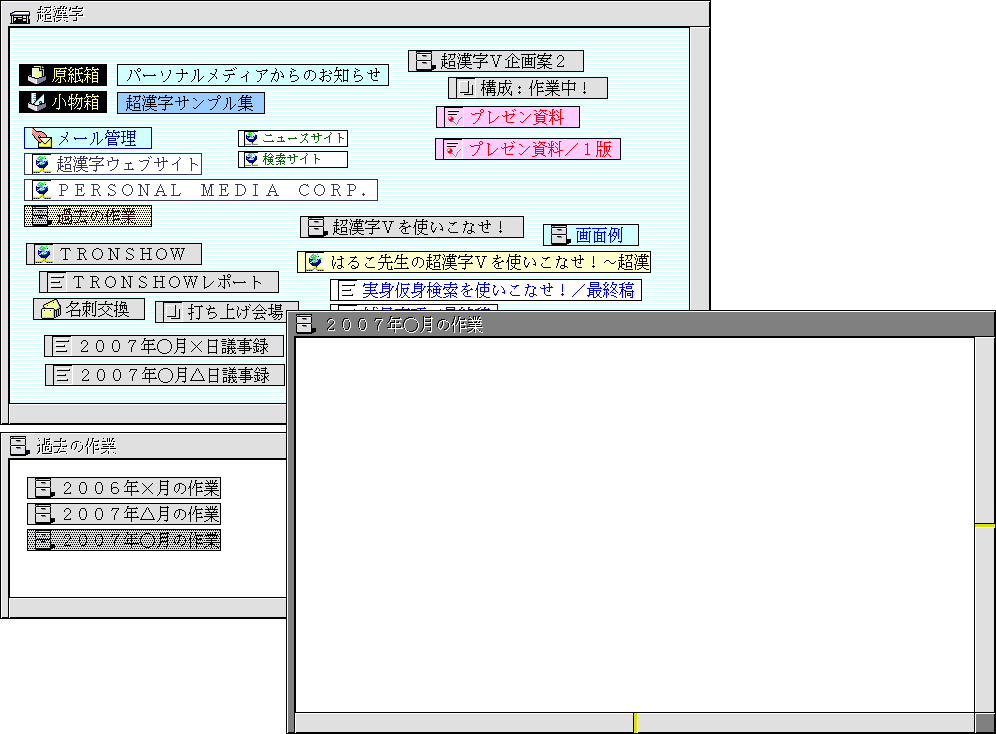Open 超漢字V企画案2 cabinet

click(496, 61)
